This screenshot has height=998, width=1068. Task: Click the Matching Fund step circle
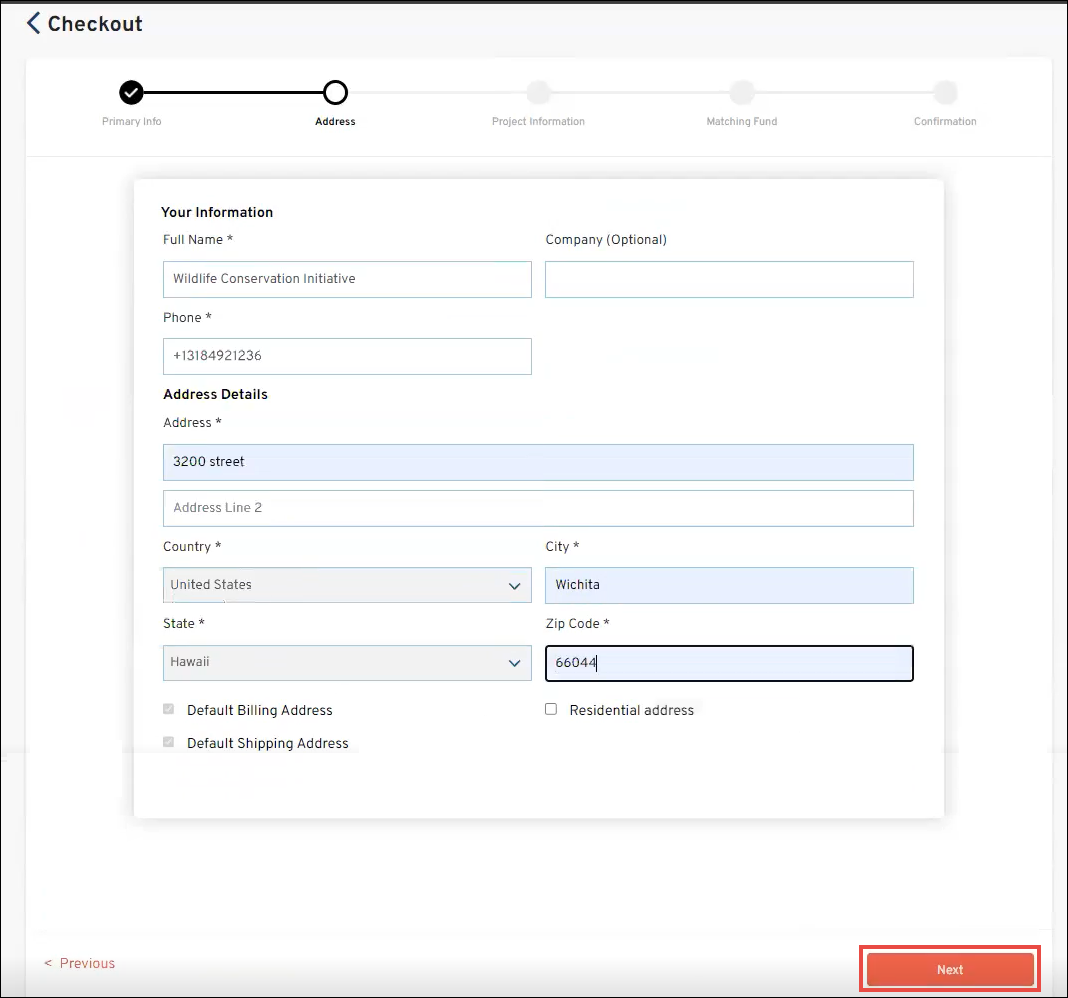click(x=741, y=93)
